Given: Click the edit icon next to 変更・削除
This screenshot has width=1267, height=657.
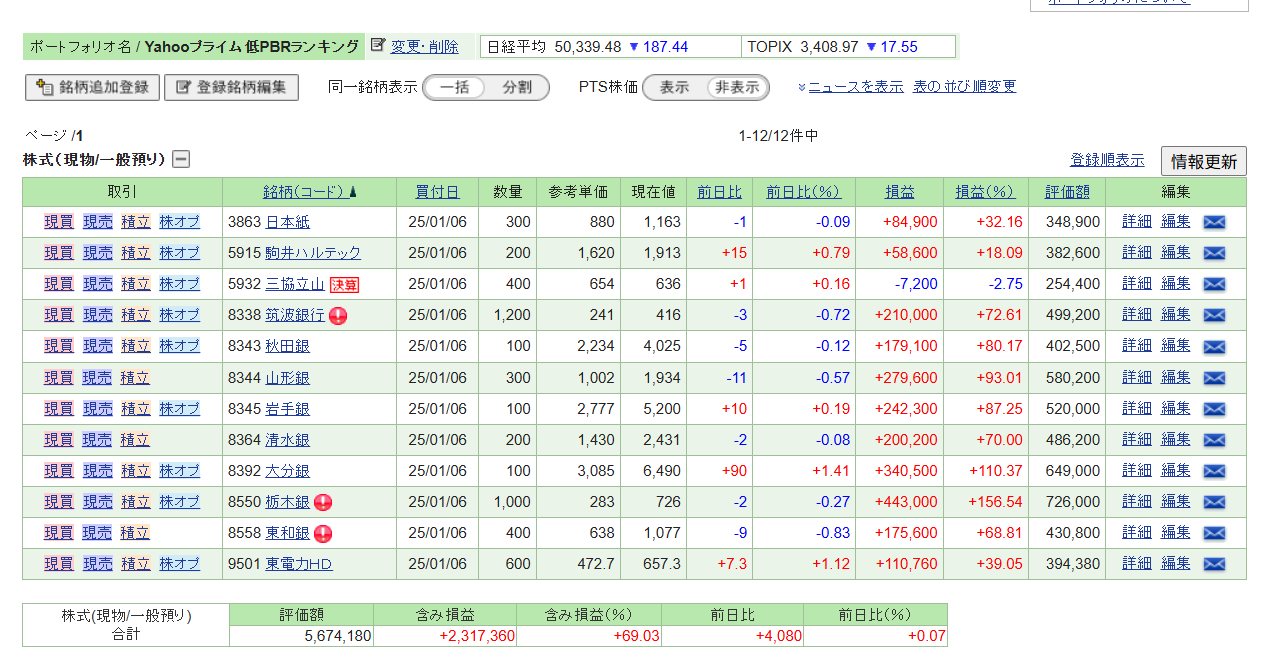Looking at the screenshot, I should [x=378, y=45].
